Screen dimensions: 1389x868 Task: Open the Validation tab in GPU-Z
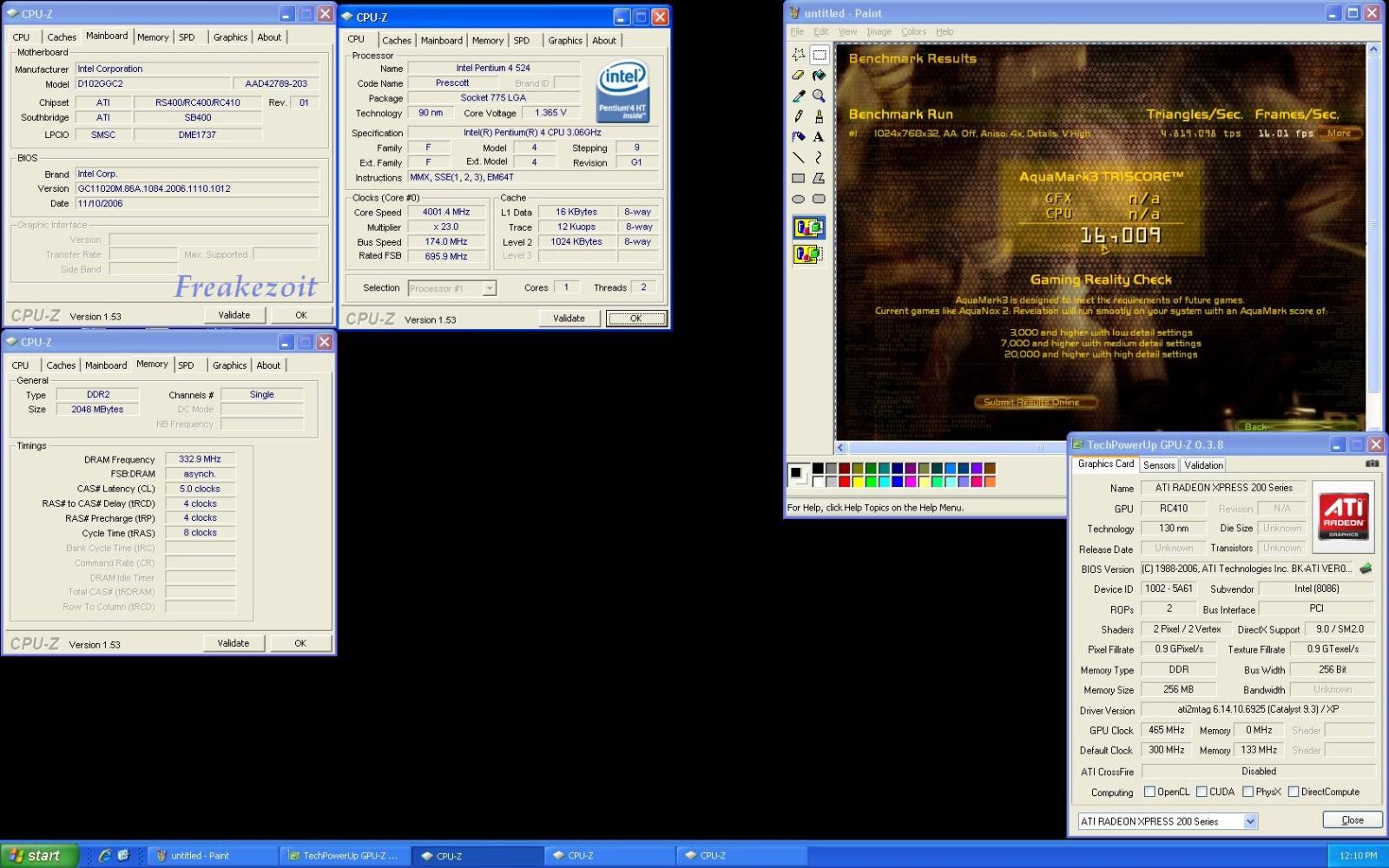click(1203, 465)
